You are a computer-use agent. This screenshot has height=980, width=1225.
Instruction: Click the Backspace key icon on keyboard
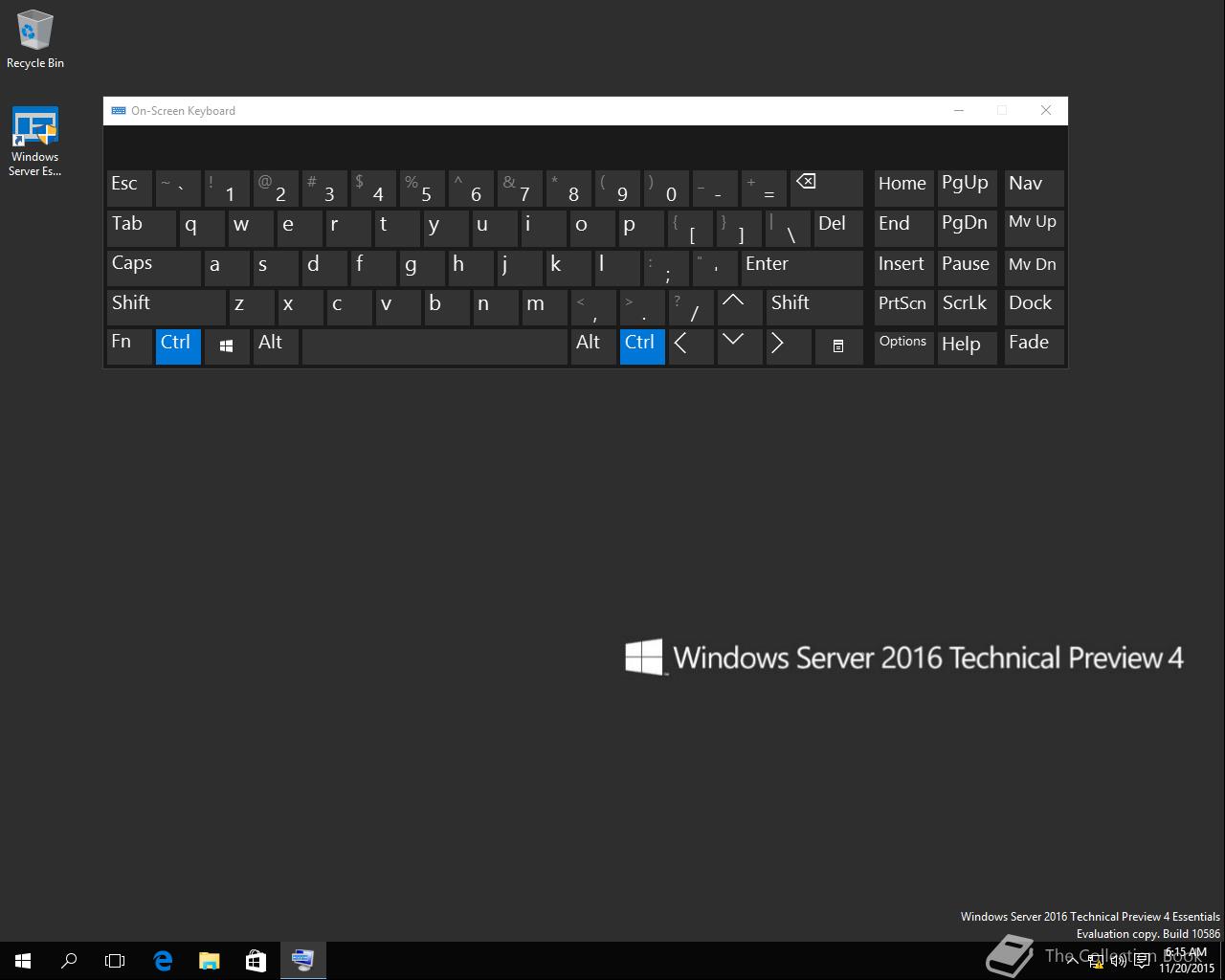click(827, 189)
